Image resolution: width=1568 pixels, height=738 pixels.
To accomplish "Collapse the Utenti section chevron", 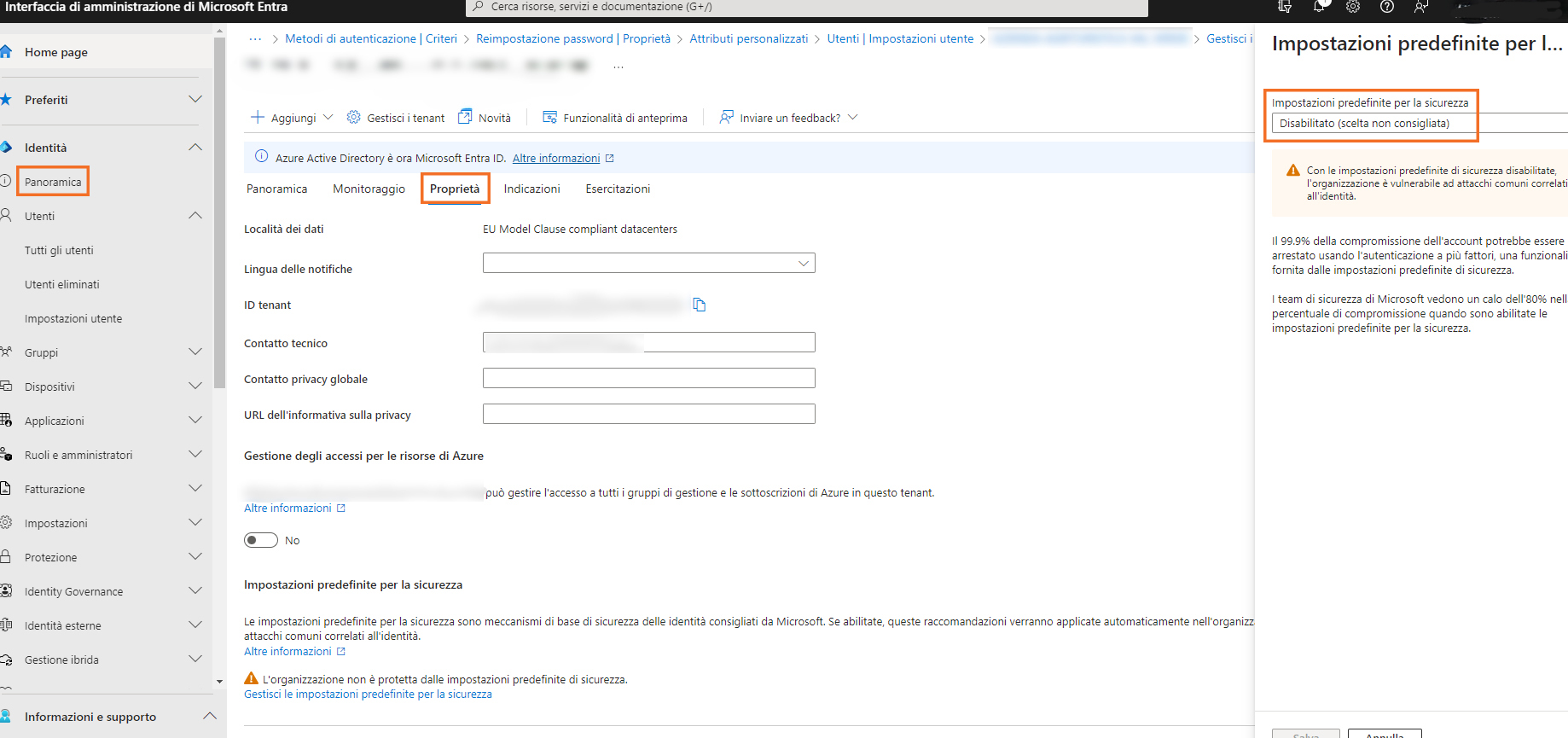I will (195, 215).
